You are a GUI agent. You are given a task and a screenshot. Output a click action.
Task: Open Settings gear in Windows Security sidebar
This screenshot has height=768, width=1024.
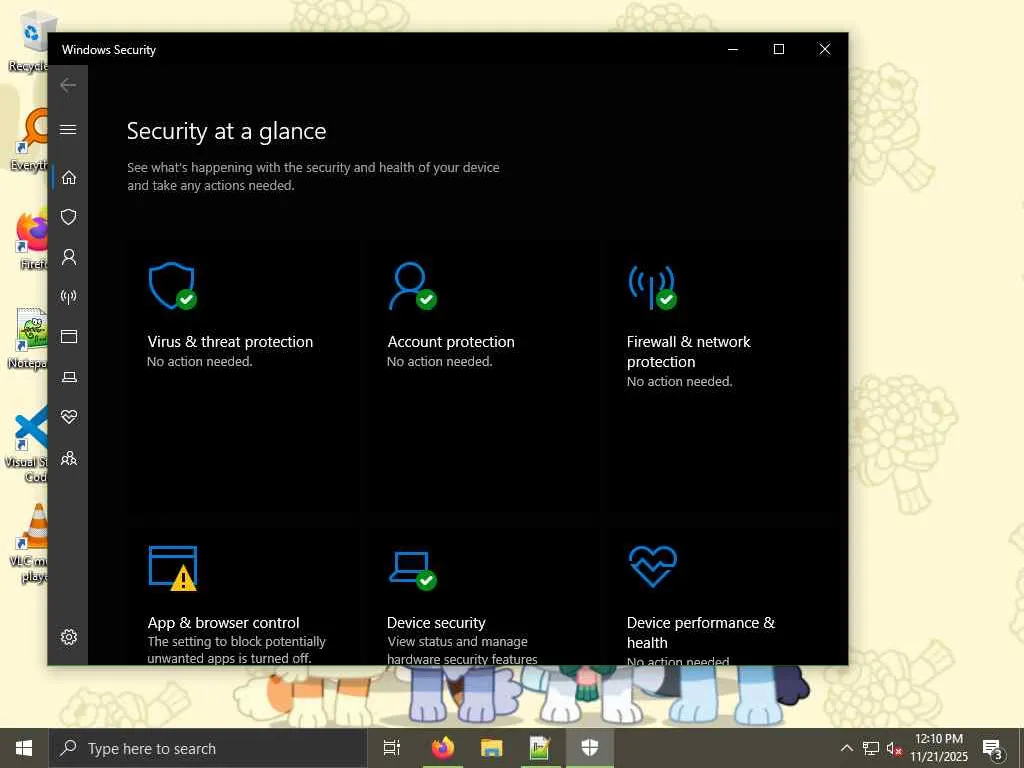coord(69,637)
